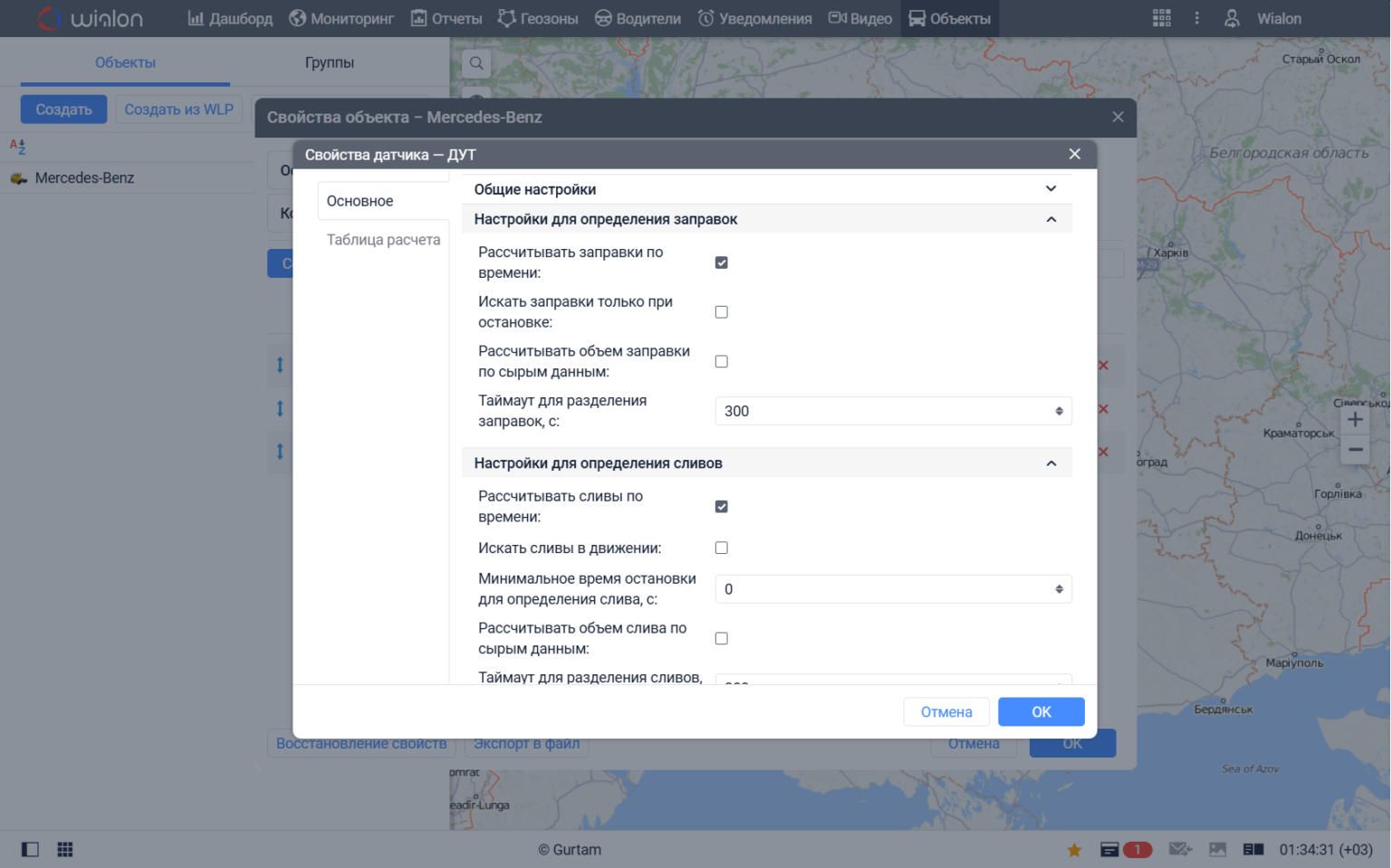The width and height of the screenshot is (1391, 868).
Task: Click the Wialon user account icon
Action: pyautogui.click(x=1232, y=18)
